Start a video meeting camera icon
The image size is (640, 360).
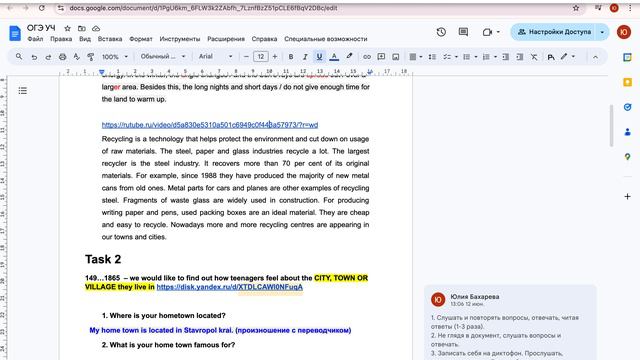pyautogui.click(x=487, y=32)
